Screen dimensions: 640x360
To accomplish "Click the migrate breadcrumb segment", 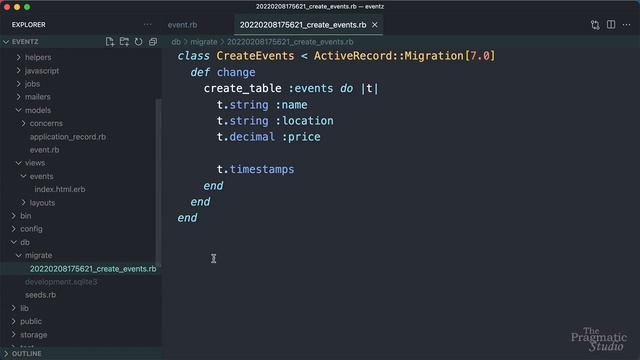I will (204, 42).
